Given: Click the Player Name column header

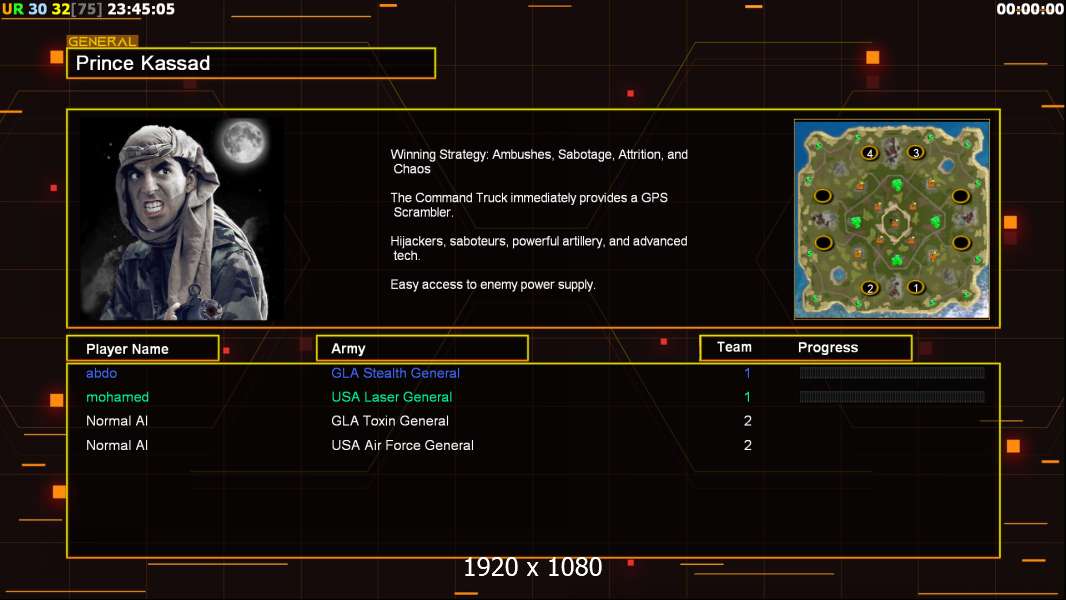Looking at the screenshot, I should (143, 349).
